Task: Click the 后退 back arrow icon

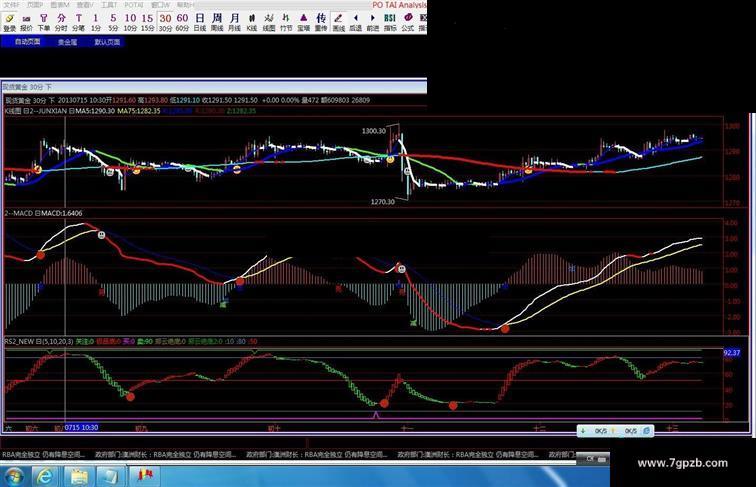Action: tap(355, 21)
